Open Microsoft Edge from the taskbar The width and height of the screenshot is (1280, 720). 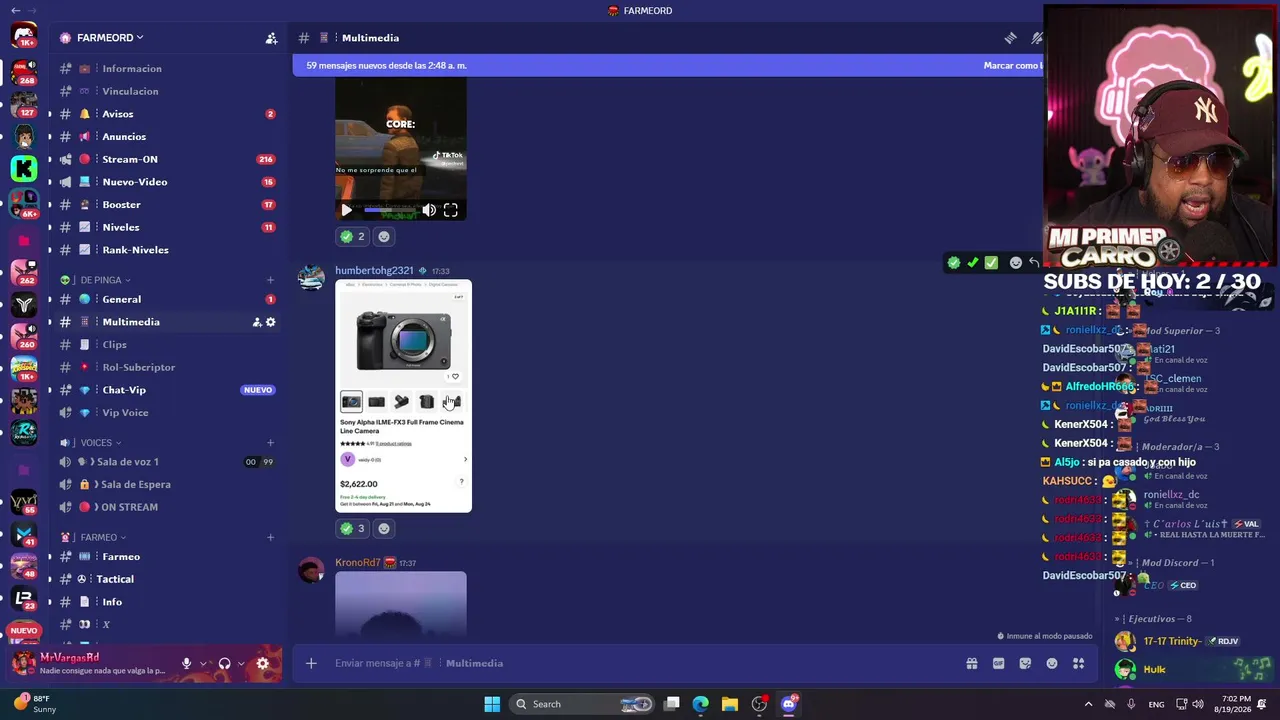click(x=701, y=704)
